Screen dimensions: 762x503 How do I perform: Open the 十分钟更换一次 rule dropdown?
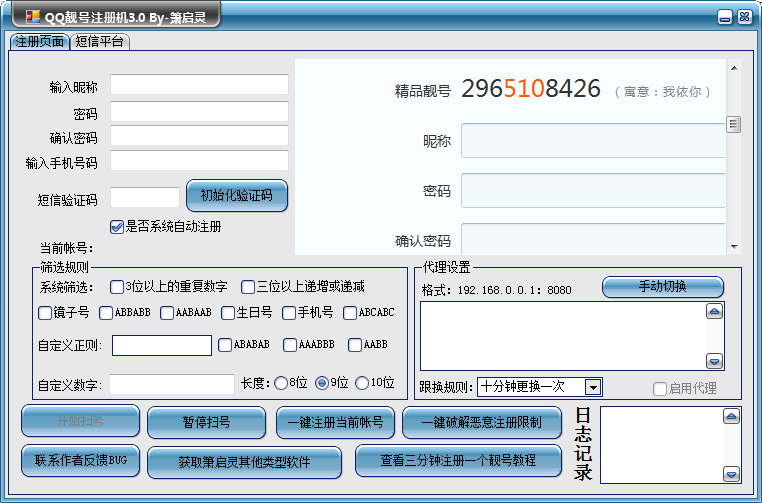[x=592, y=387]
